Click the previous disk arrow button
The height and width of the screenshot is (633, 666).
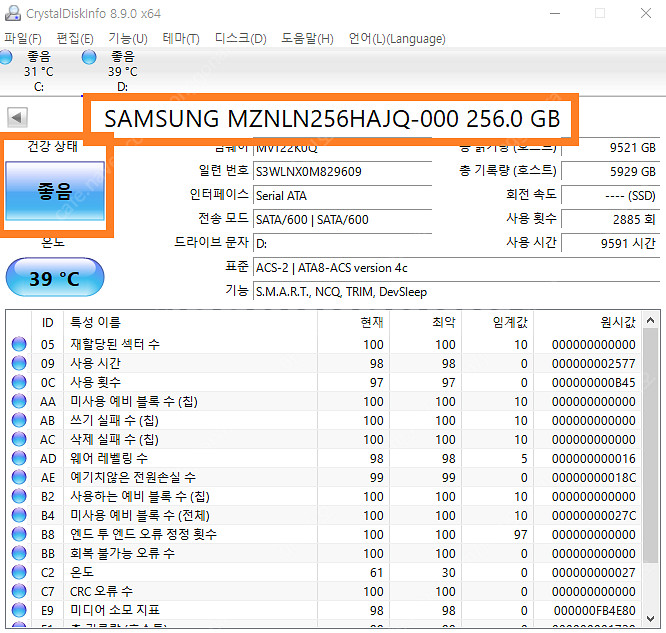(x=17, y=118)
